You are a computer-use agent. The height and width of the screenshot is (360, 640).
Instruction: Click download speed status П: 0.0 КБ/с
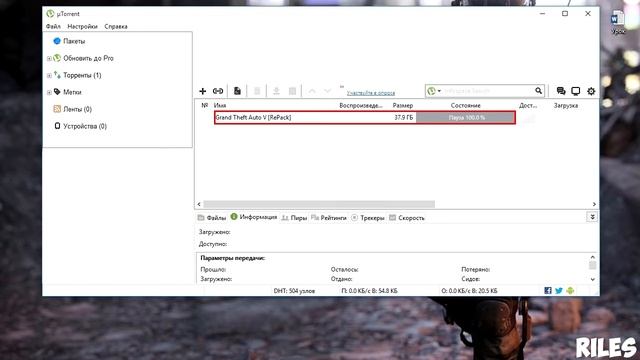(369, 291)
